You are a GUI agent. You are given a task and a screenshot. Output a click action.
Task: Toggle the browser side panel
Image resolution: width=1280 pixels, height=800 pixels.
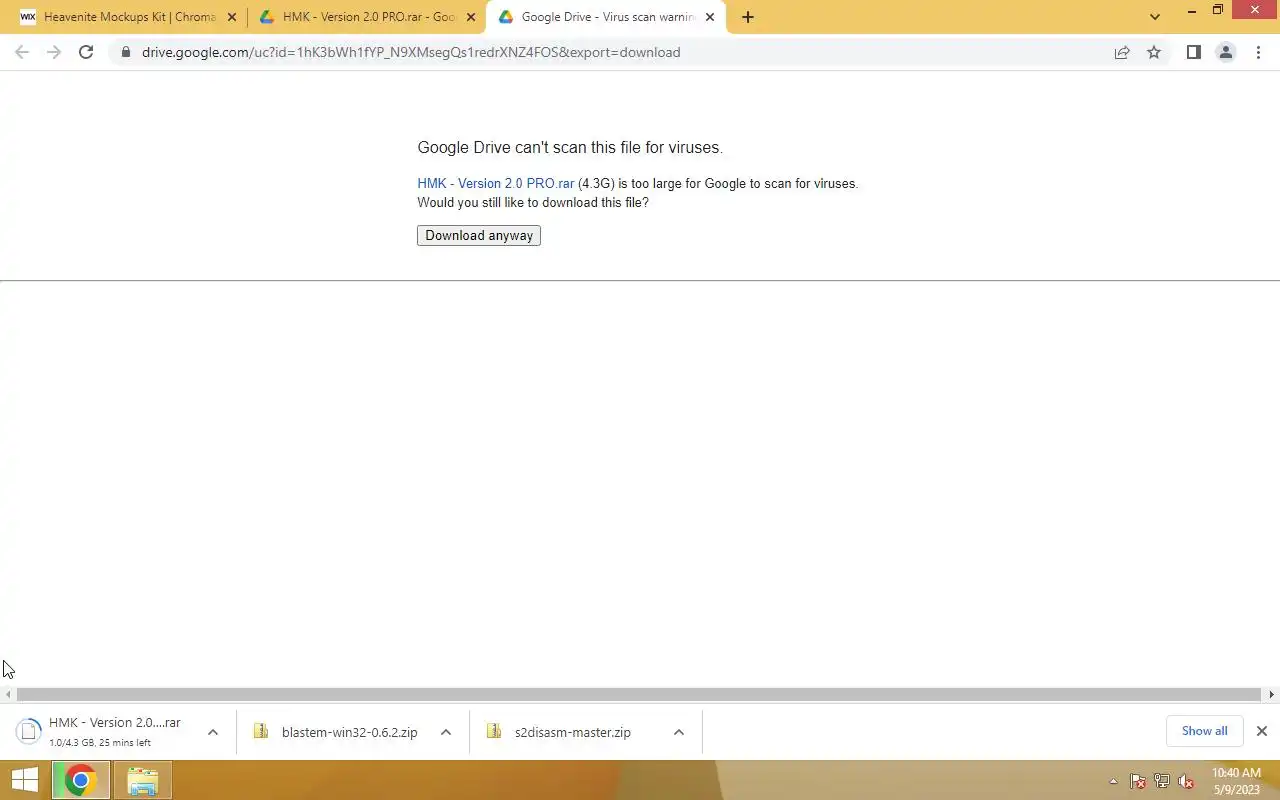pos(1193,52)
